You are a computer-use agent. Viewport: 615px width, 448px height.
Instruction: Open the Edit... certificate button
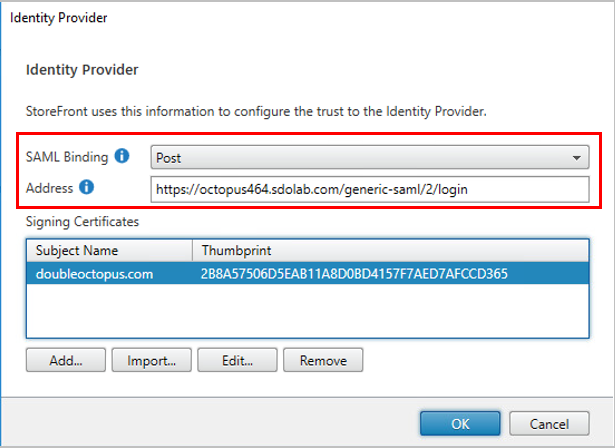tap(237, 360)
